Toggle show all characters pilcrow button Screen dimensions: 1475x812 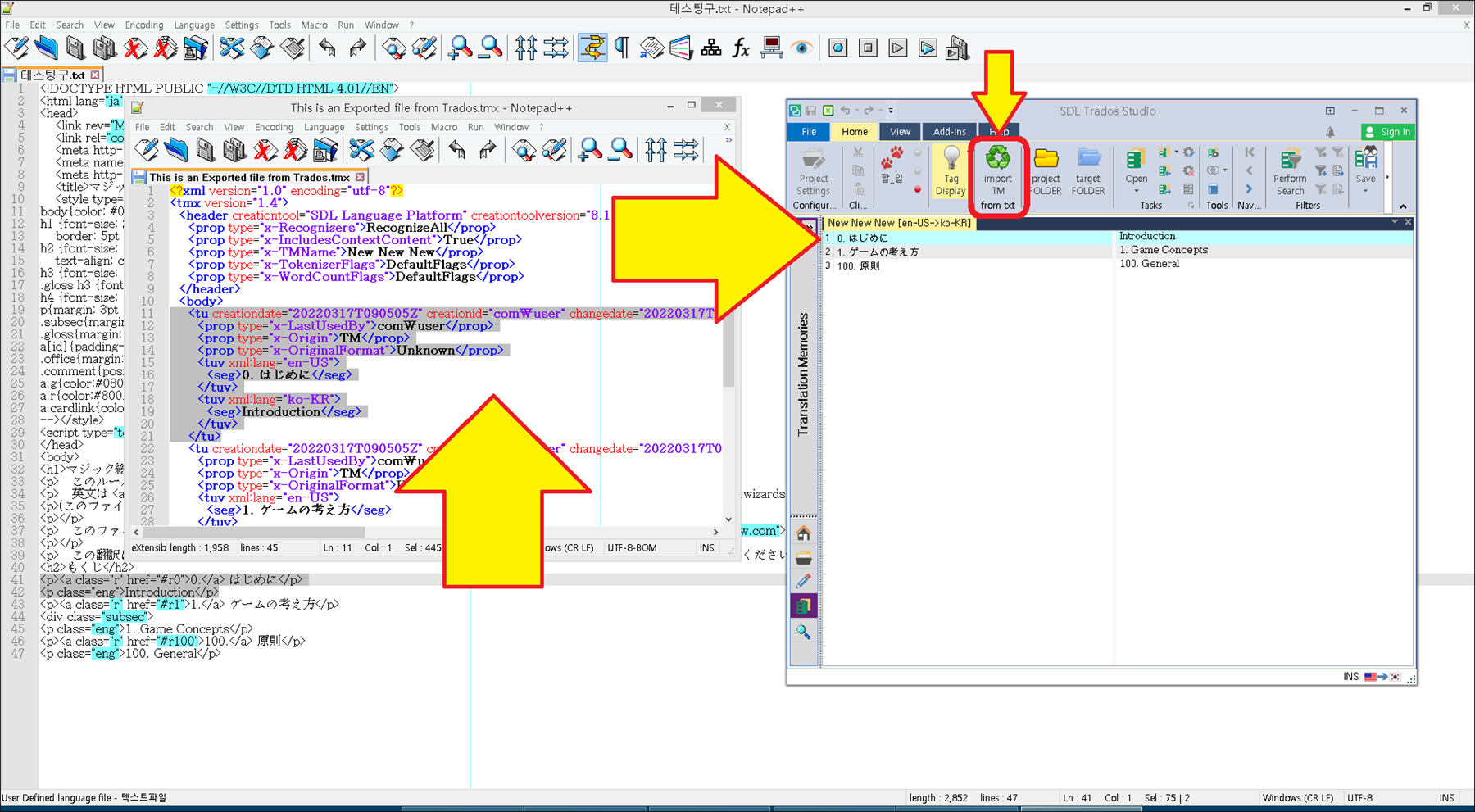point(622,48)
